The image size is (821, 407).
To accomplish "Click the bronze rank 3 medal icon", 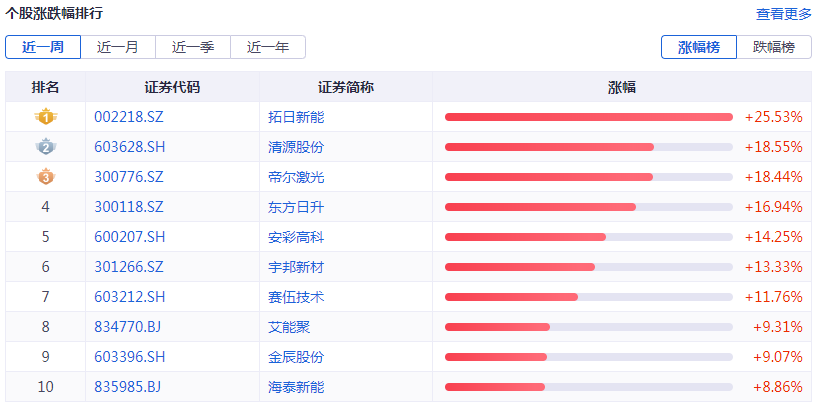I will [x=45, y=177].
